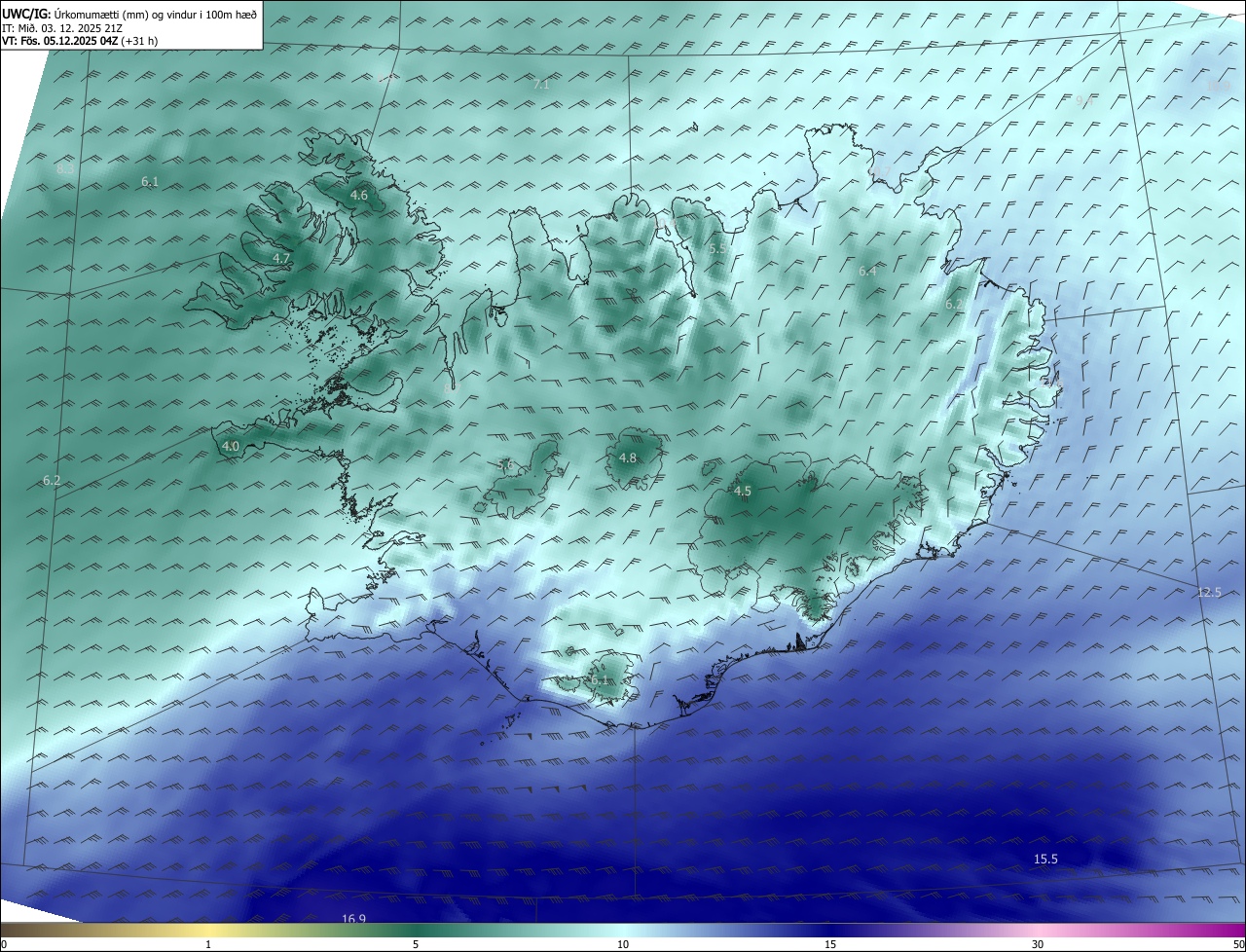This screenshot has height=952, width=1246.
Task: Click the 6.4 value in northeast Iceland
Action: click(x=867, y=272)
